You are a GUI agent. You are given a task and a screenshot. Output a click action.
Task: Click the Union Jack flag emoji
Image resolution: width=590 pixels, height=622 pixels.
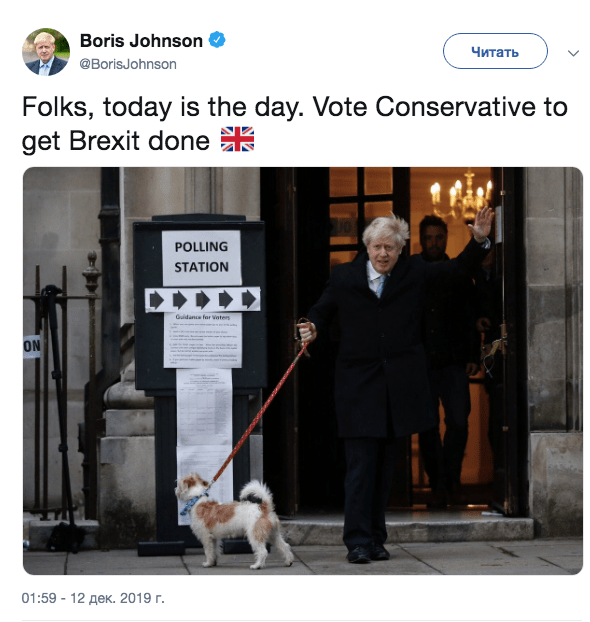[237, 139]
